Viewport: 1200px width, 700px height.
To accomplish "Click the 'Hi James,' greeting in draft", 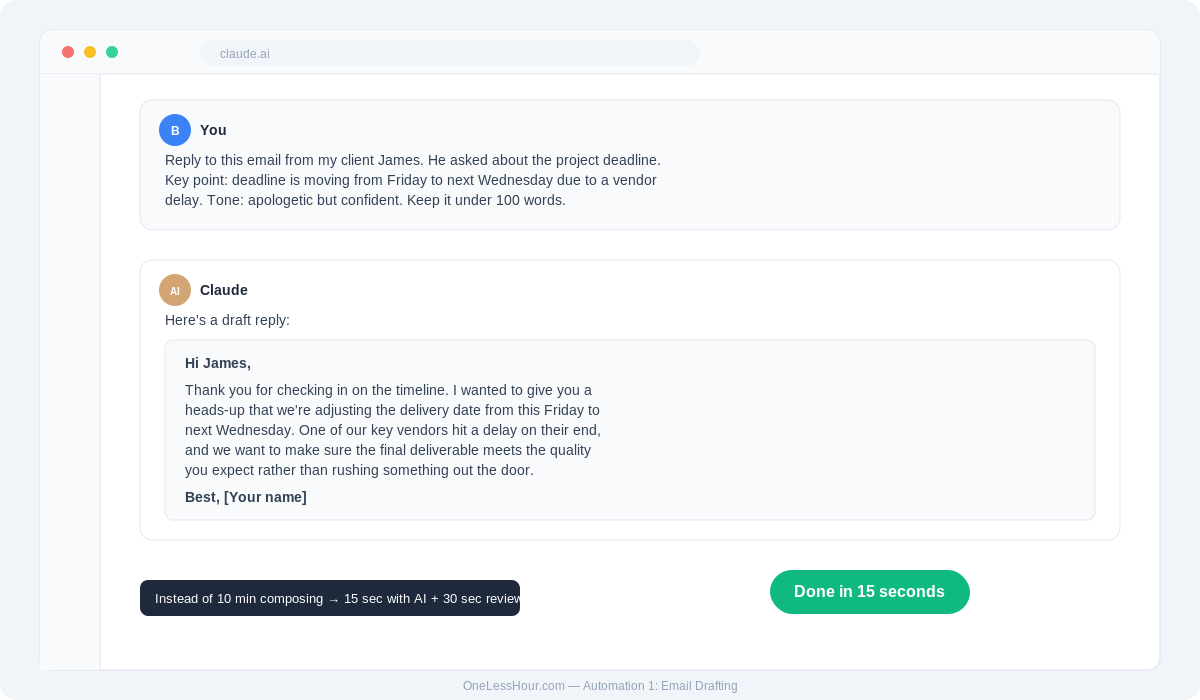I will coord(218,363).
